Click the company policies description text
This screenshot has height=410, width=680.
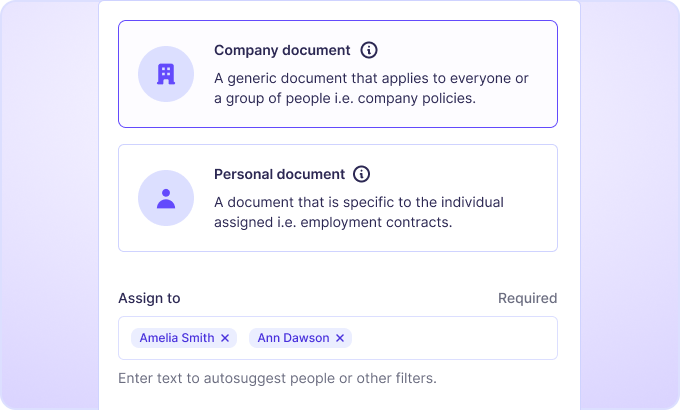(x=371, y=88)
